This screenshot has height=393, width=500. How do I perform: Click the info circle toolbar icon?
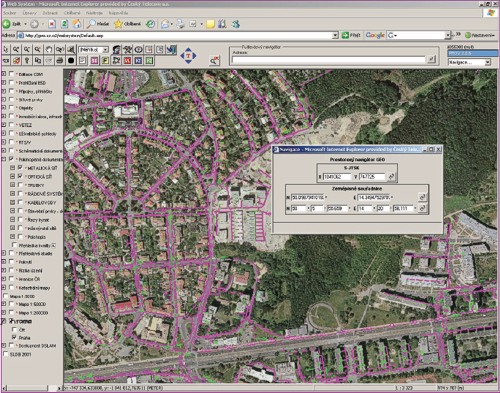click(x=138, y=50)
